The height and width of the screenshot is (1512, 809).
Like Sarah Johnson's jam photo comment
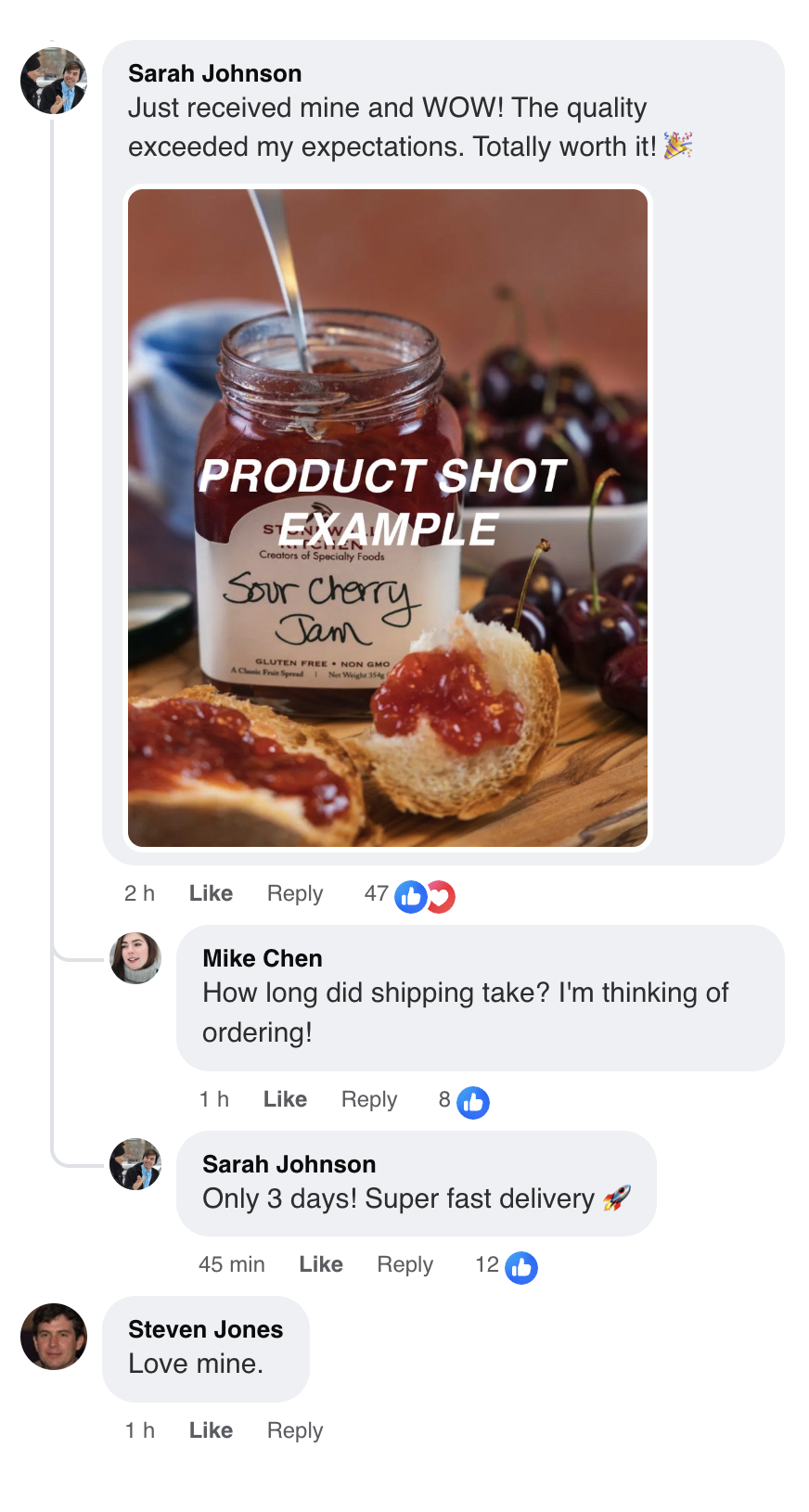pos(211,893)
